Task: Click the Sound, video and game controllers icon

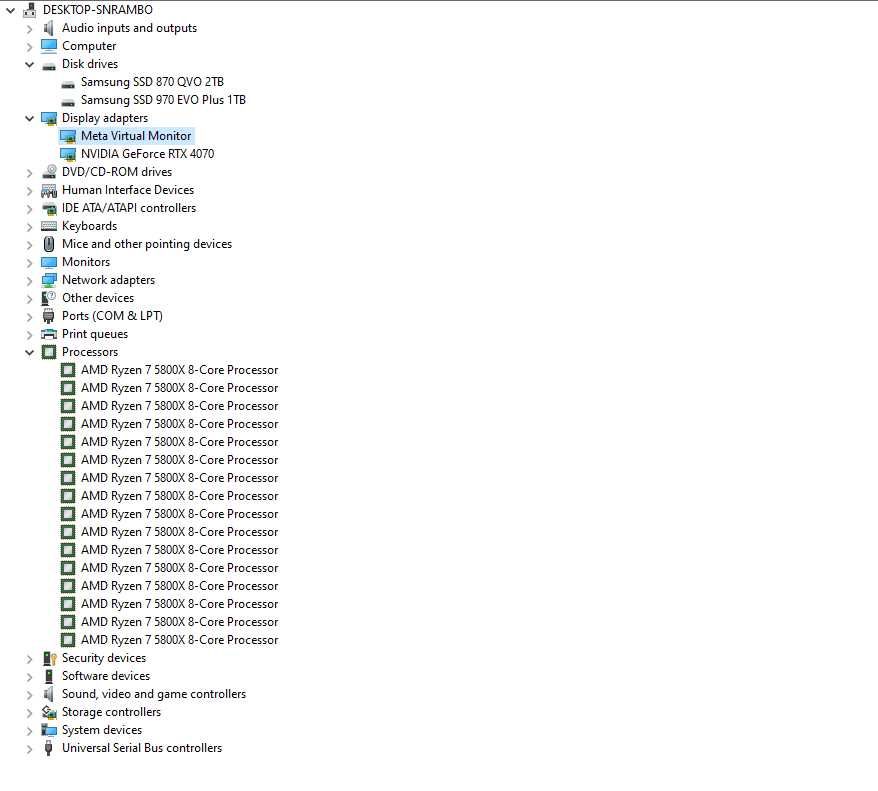Action: 49,694
